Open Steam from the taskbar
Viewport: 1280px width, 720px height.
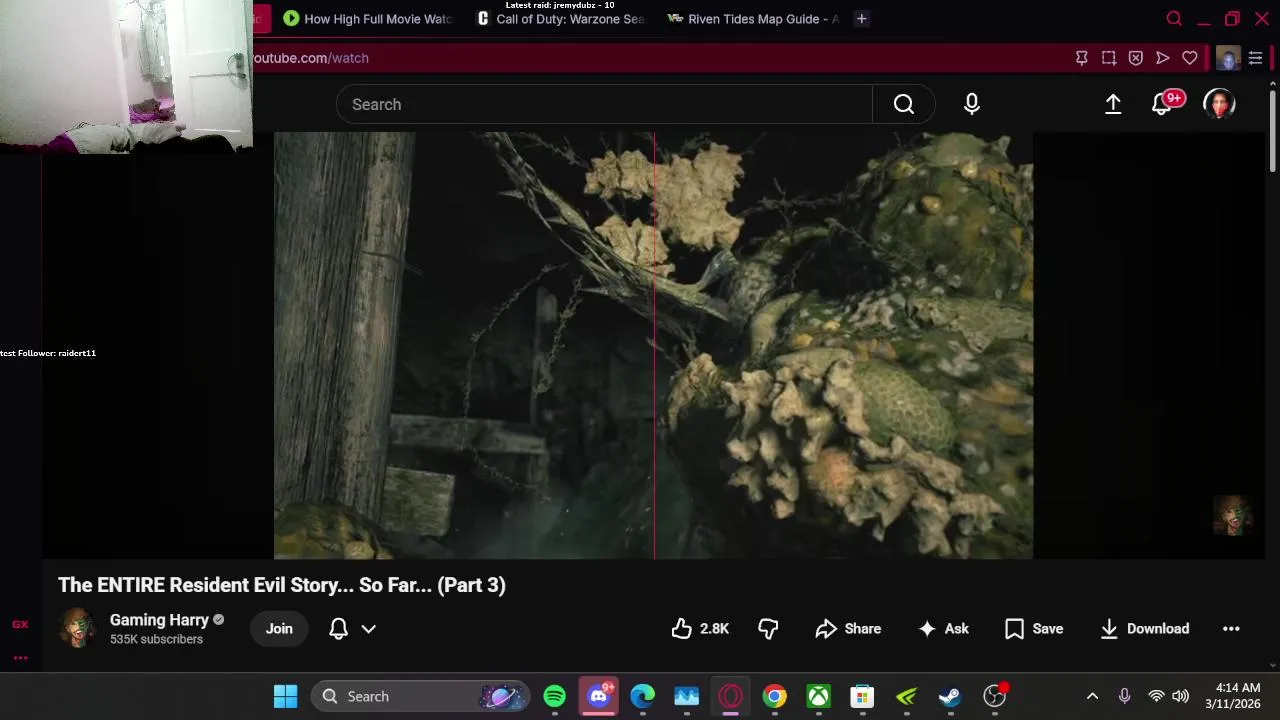pos(950,696)
